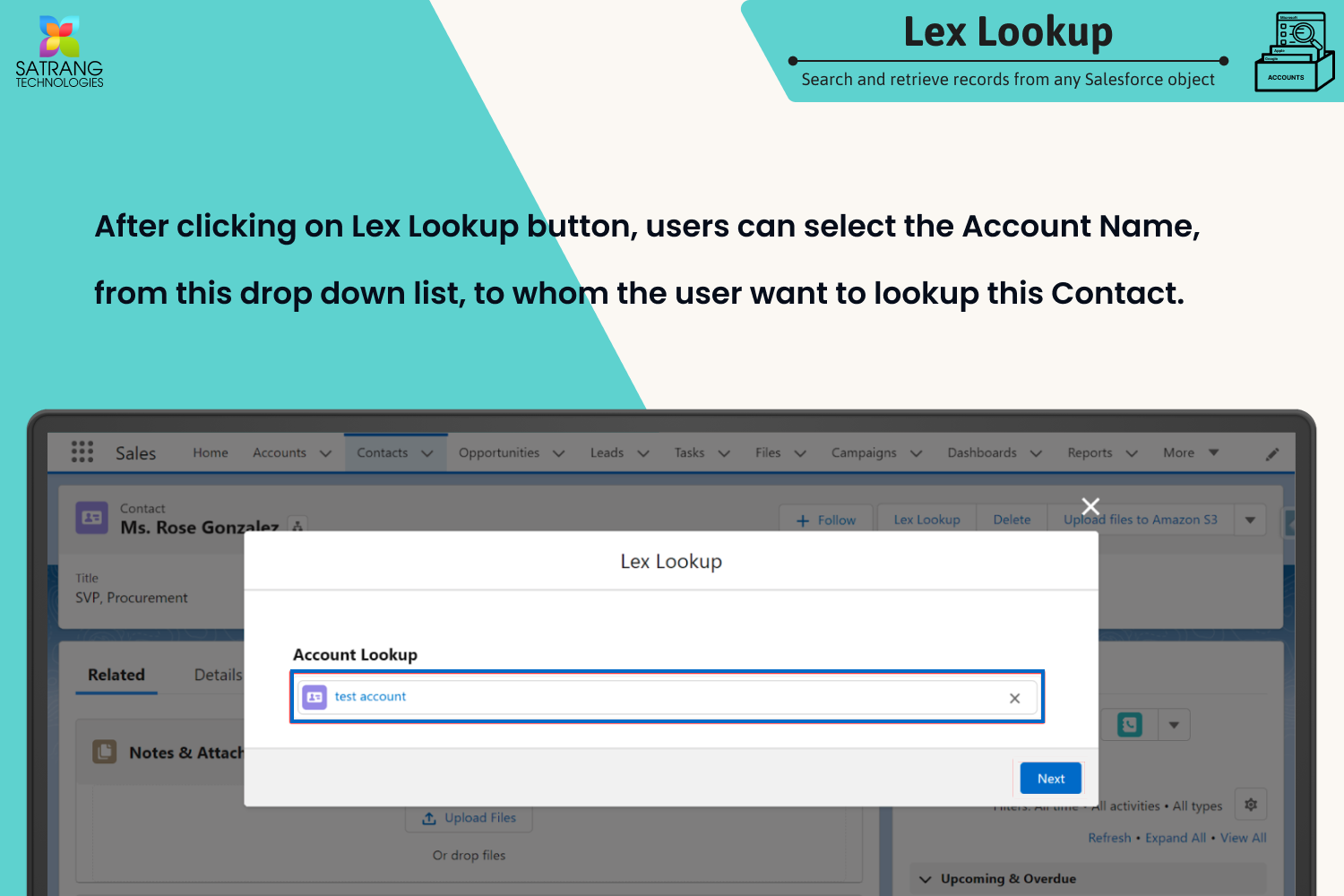This screenshot has height=896, width=1344.
Task: Click the Contact record icon
Action: (x=91, y=518)
